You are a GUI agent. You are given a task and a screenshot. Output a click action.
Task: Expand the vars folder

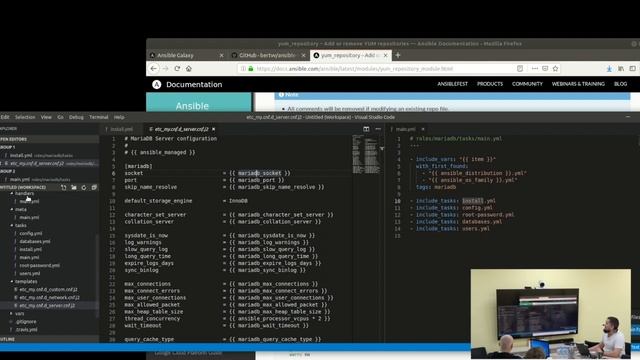19,313
